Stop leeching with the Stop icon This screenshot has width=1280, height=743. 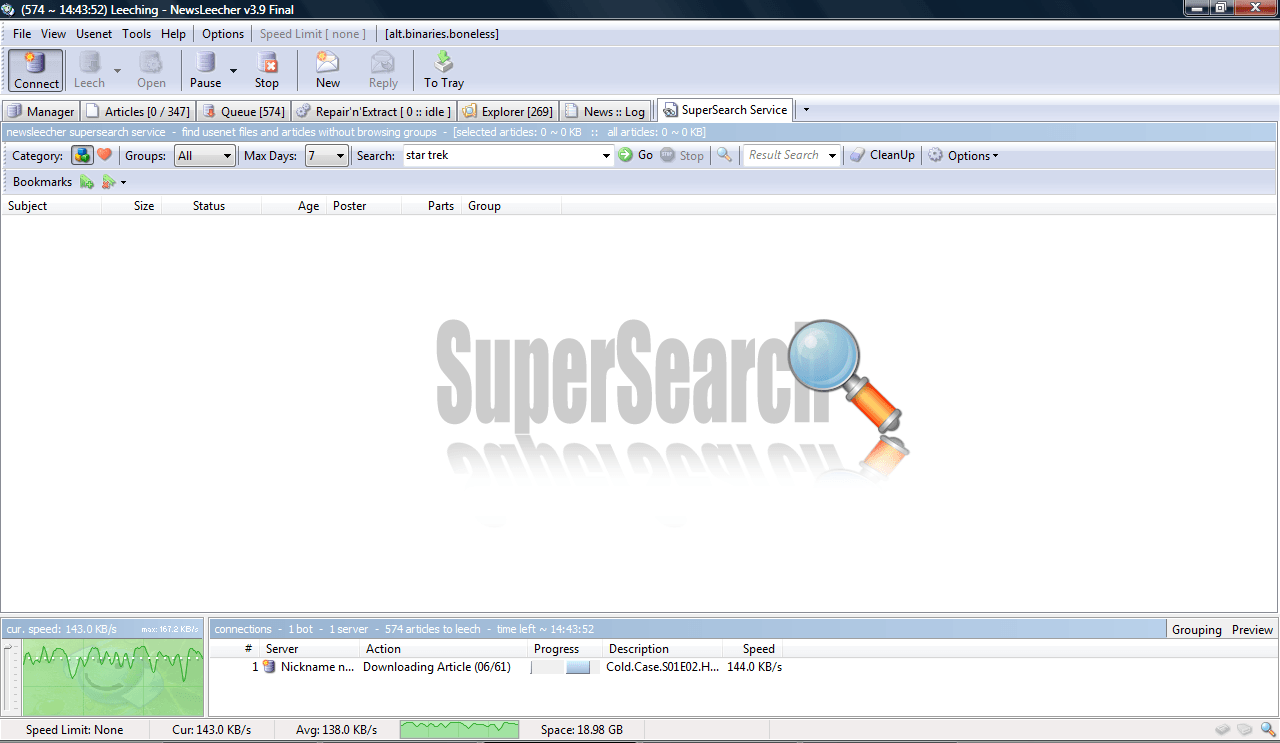point(267,71)
